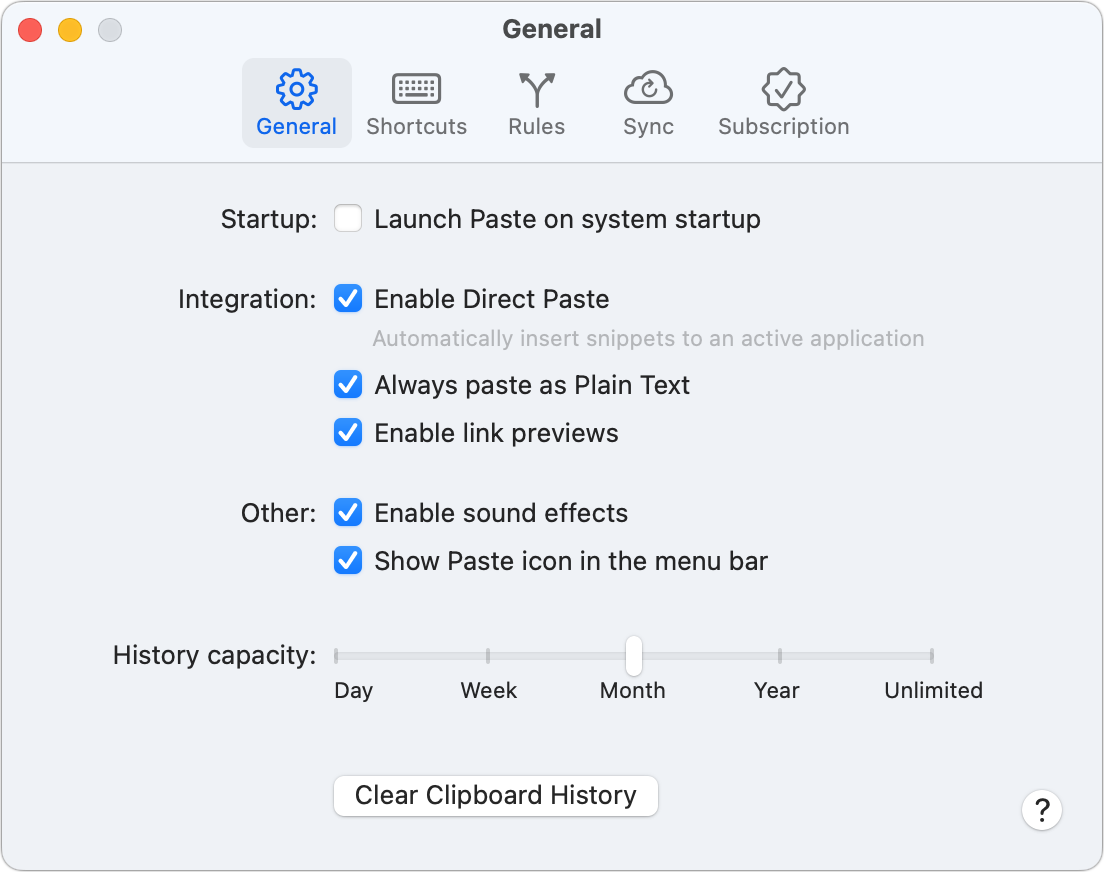Image resolution: width=1104 pixels, height=872 pixels.
Task: Set history capacity slider to Week tick
Action: (x=488, y=656)
